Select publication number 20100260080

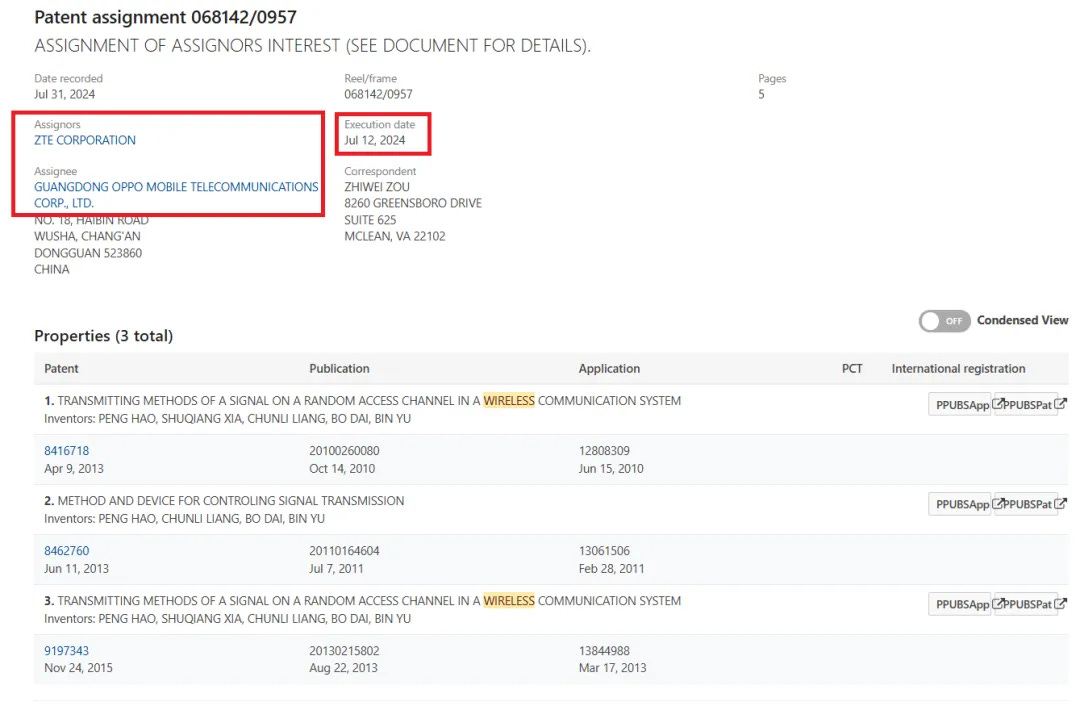click(344, 451)
